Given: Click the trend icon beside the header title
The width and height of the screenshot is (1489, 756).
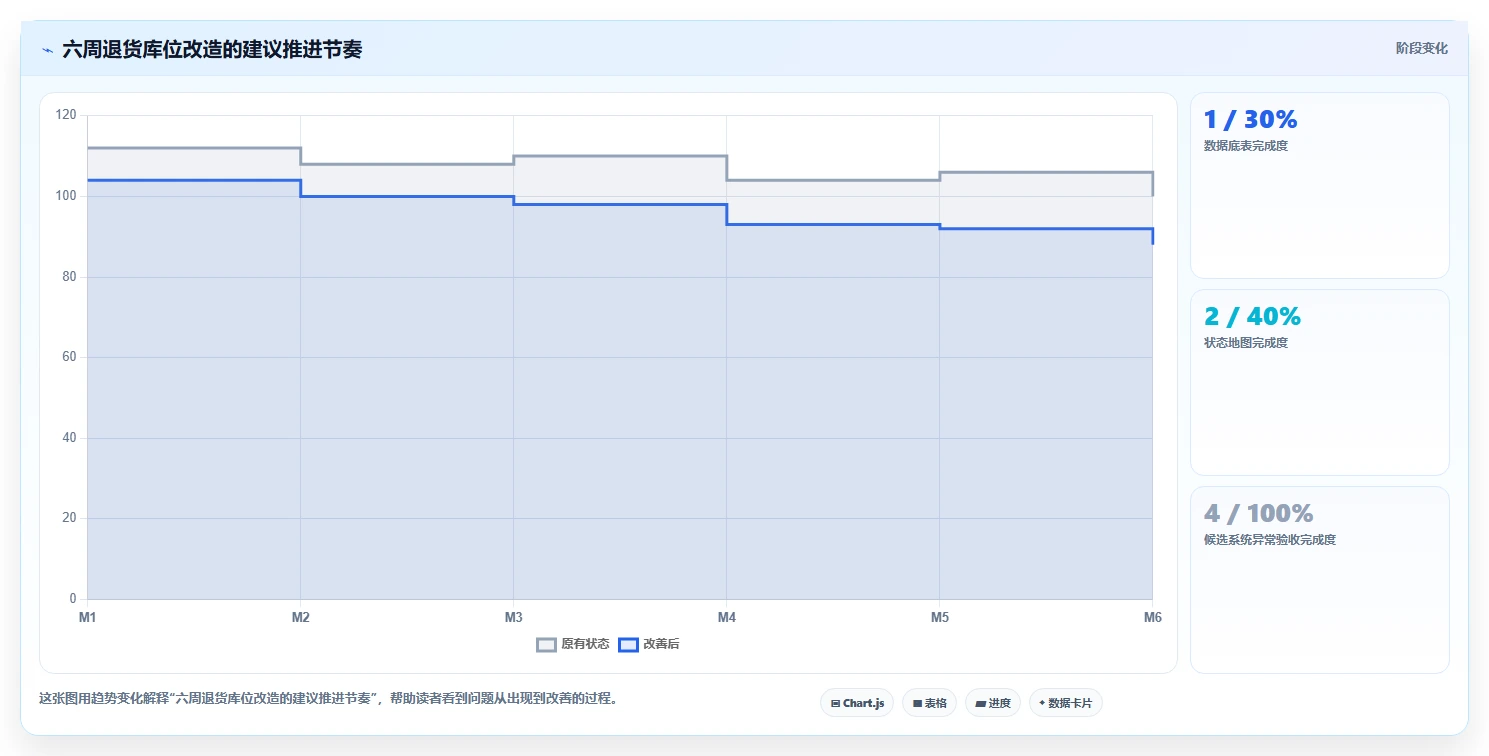Looking at the screenshot, I should click(48, 50).
